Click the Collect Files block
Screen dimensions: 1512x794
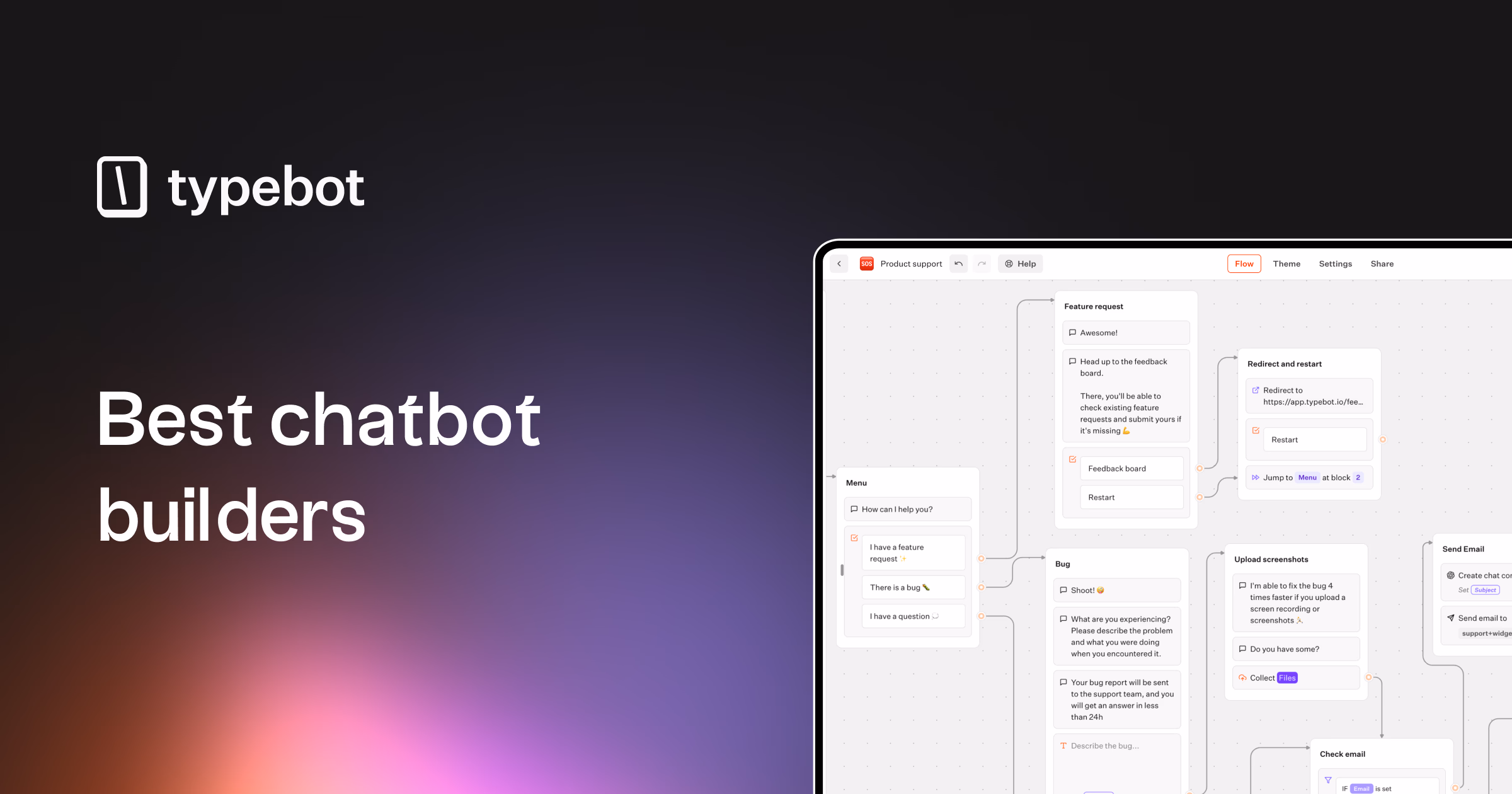(x=1296, y=678)
